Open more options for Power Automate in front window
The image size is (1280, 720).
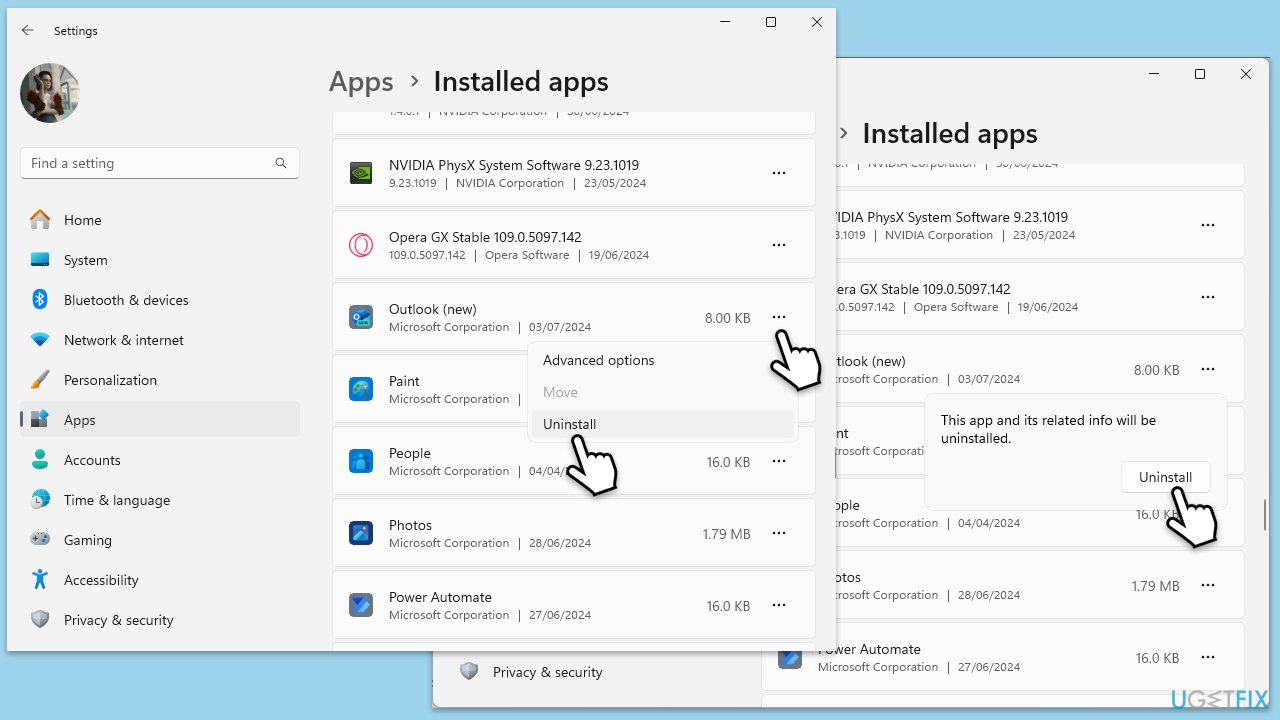coord(779,605)
